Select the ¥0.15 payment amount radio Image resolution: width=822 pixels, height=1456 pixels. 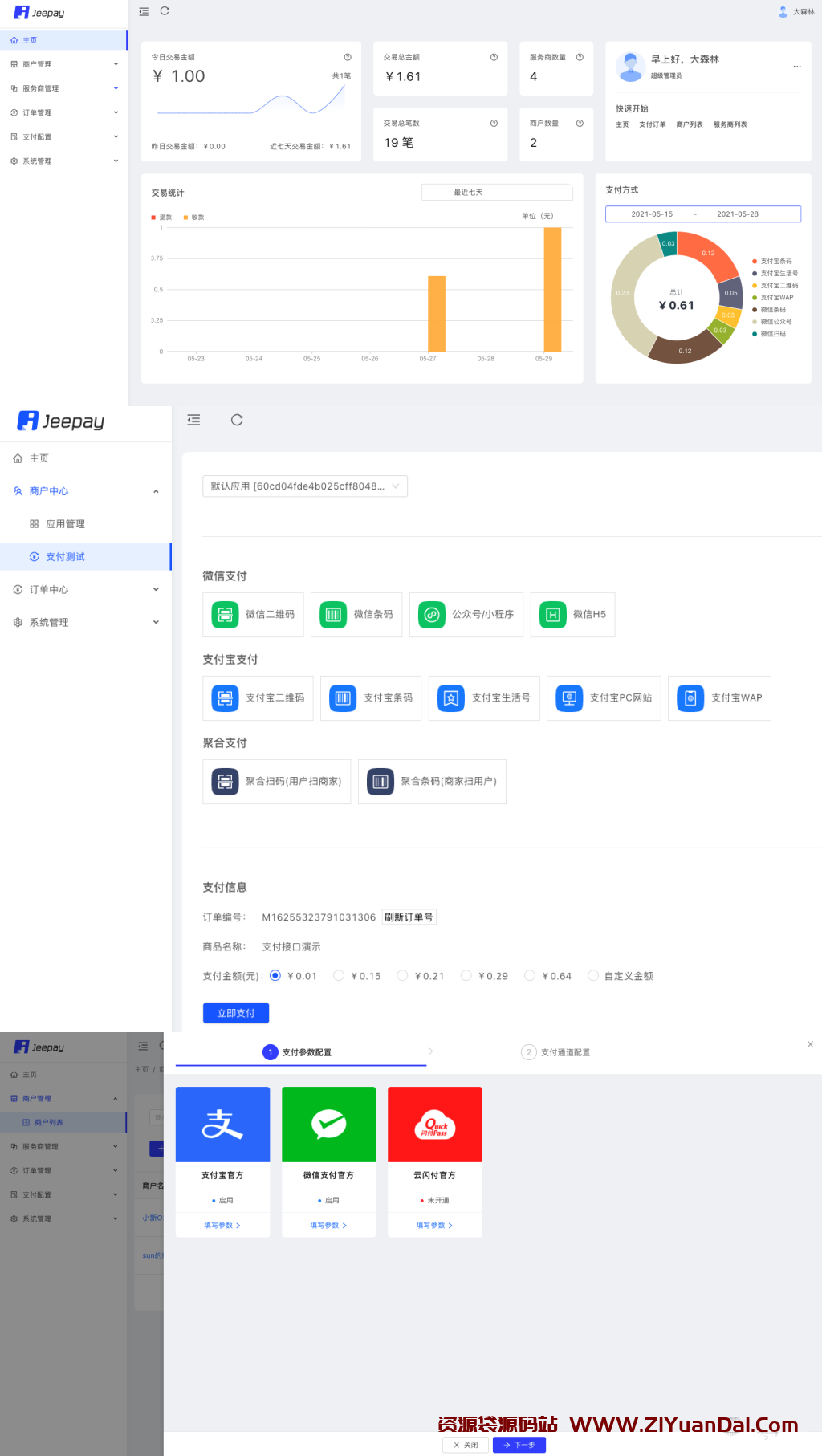coord(339,976)
